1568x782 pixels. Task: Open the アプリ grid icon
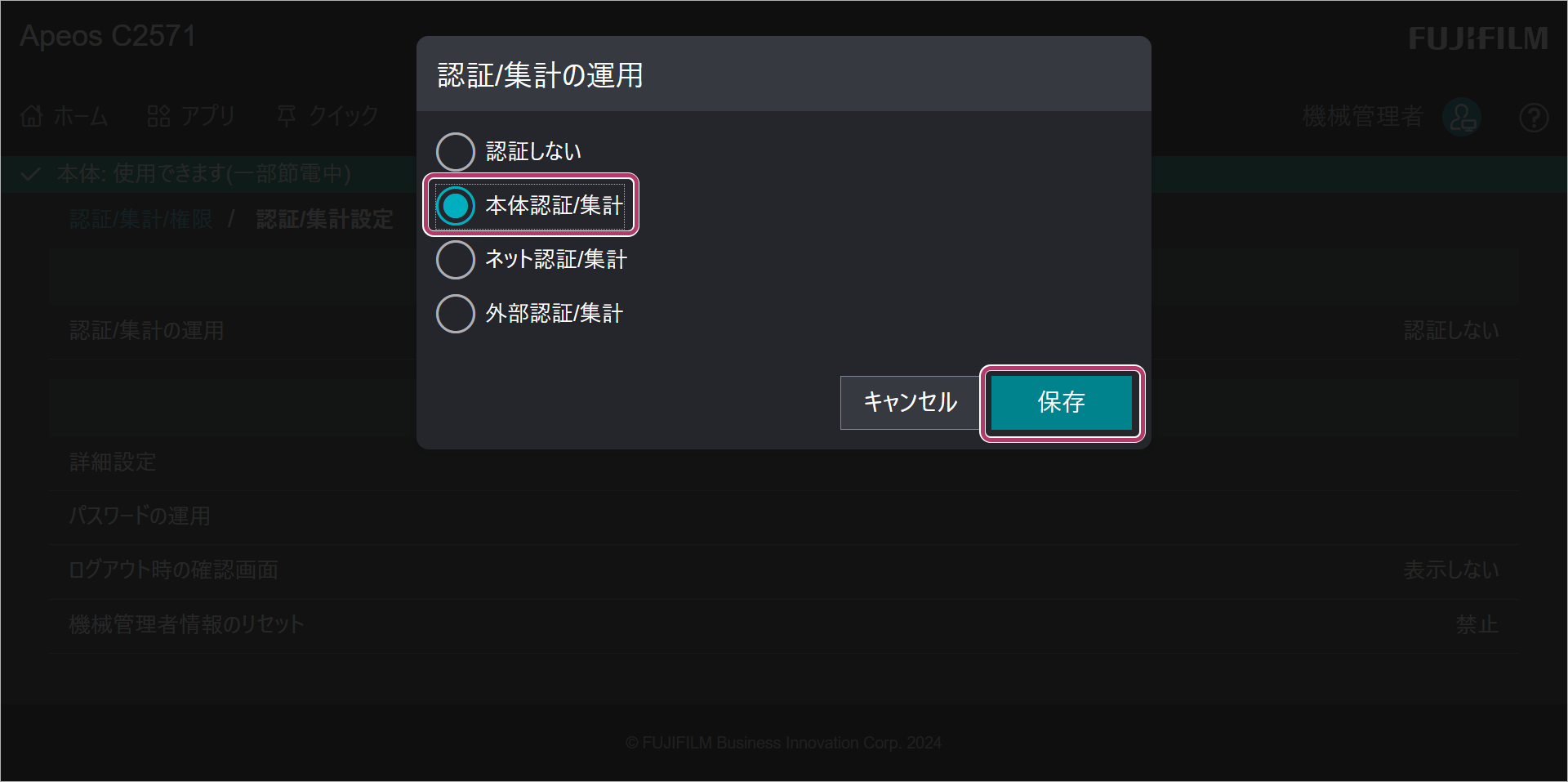pos(158,117)
